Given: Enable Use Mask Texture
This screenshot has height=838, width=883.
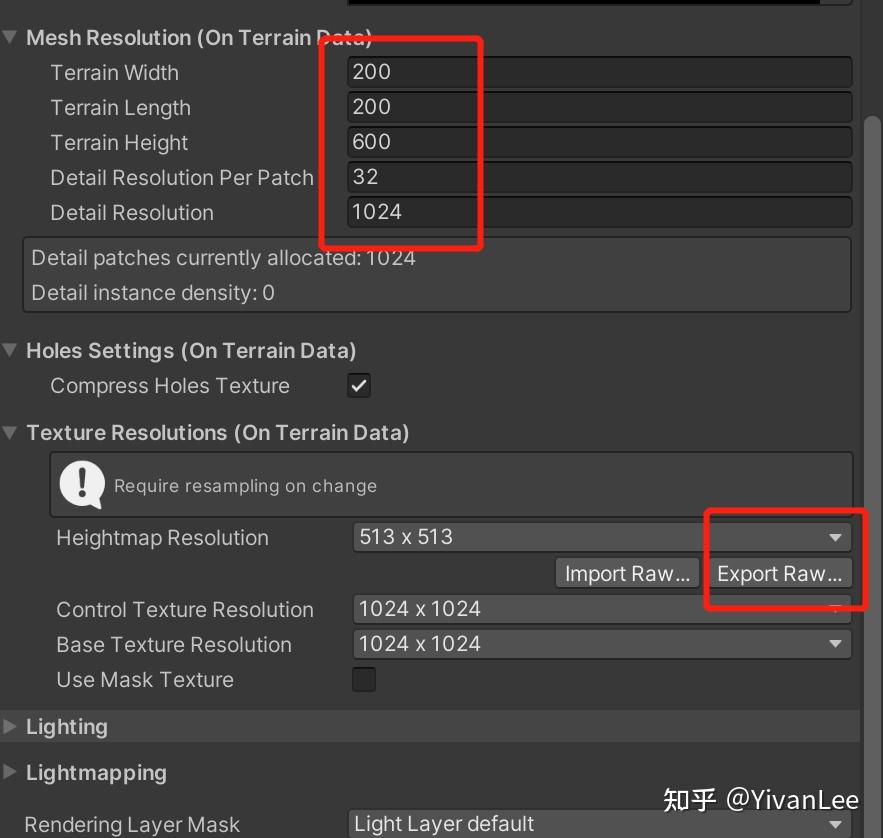Looking at the screenshot, I should [363, 679].
